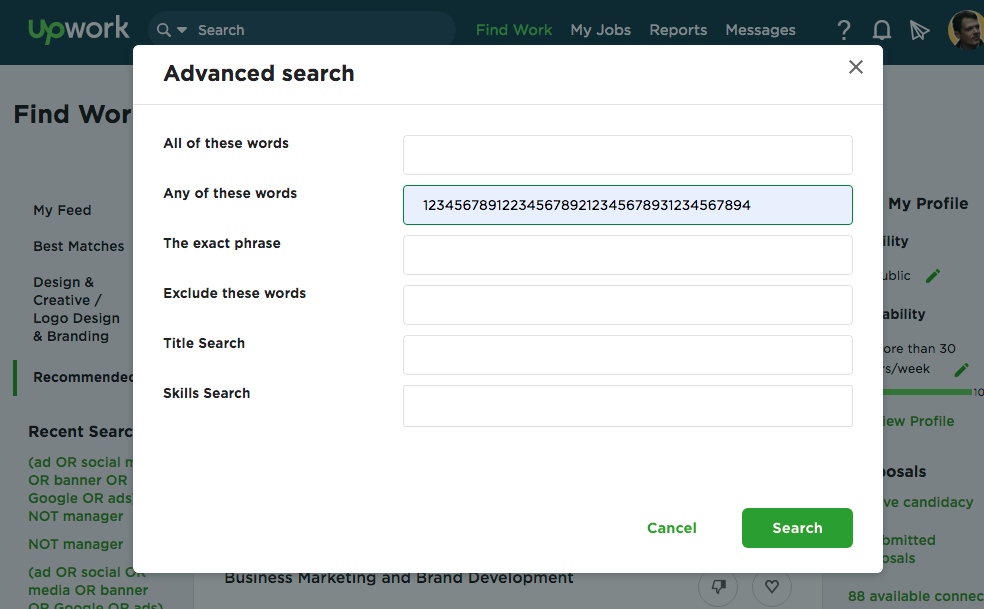Open the View Profile link

click(918, 421)
